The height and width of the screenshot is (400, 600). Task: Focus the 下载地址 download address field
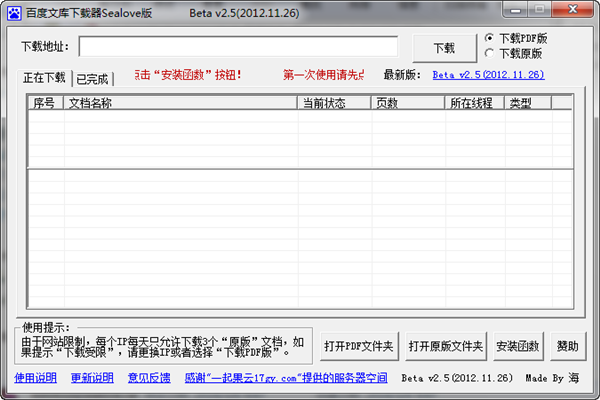pos(238,47)
